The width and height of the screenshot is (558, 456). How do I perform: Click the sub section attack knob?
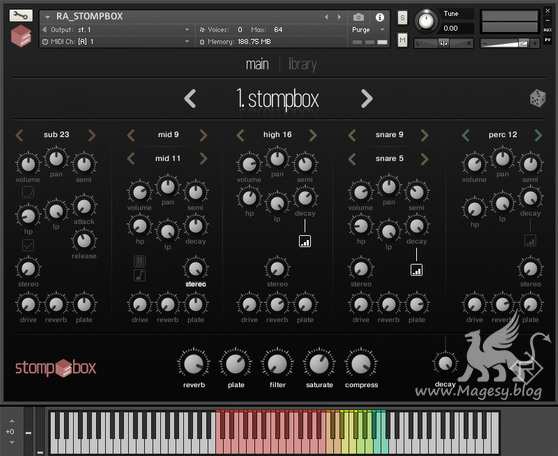[84, 206]
